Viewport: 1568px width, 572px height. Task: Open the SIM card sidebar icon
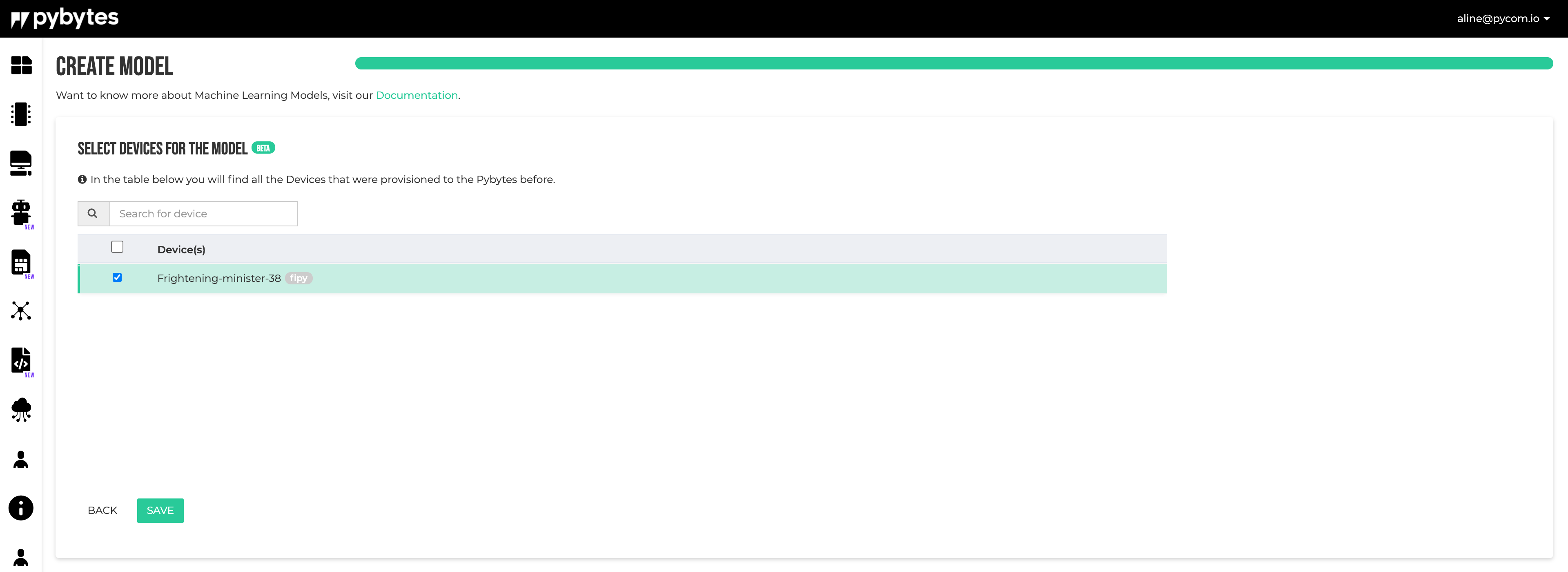click(21, 262)
